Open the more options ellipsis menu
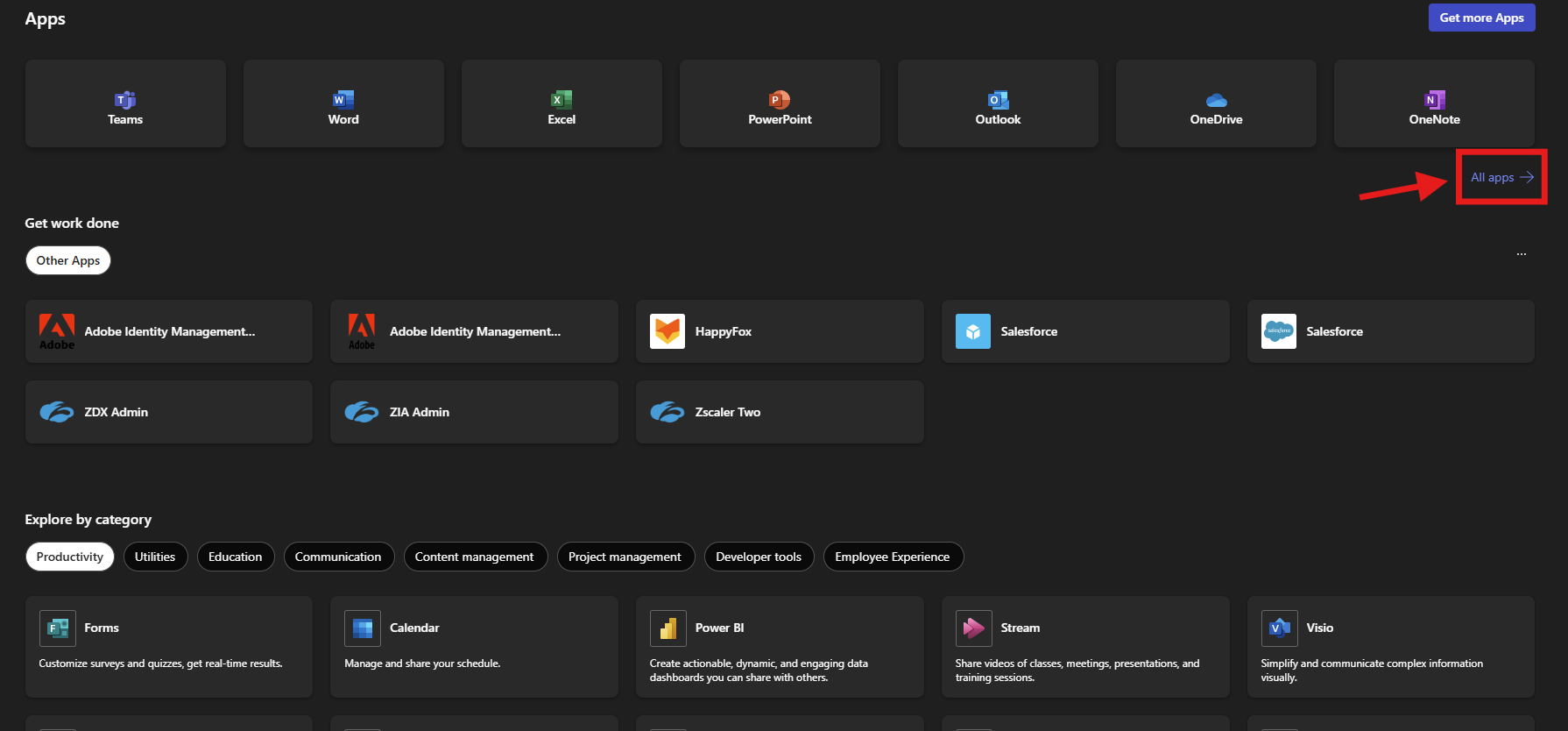This screenshot has width=1568, height=731. pos(1522,254)
